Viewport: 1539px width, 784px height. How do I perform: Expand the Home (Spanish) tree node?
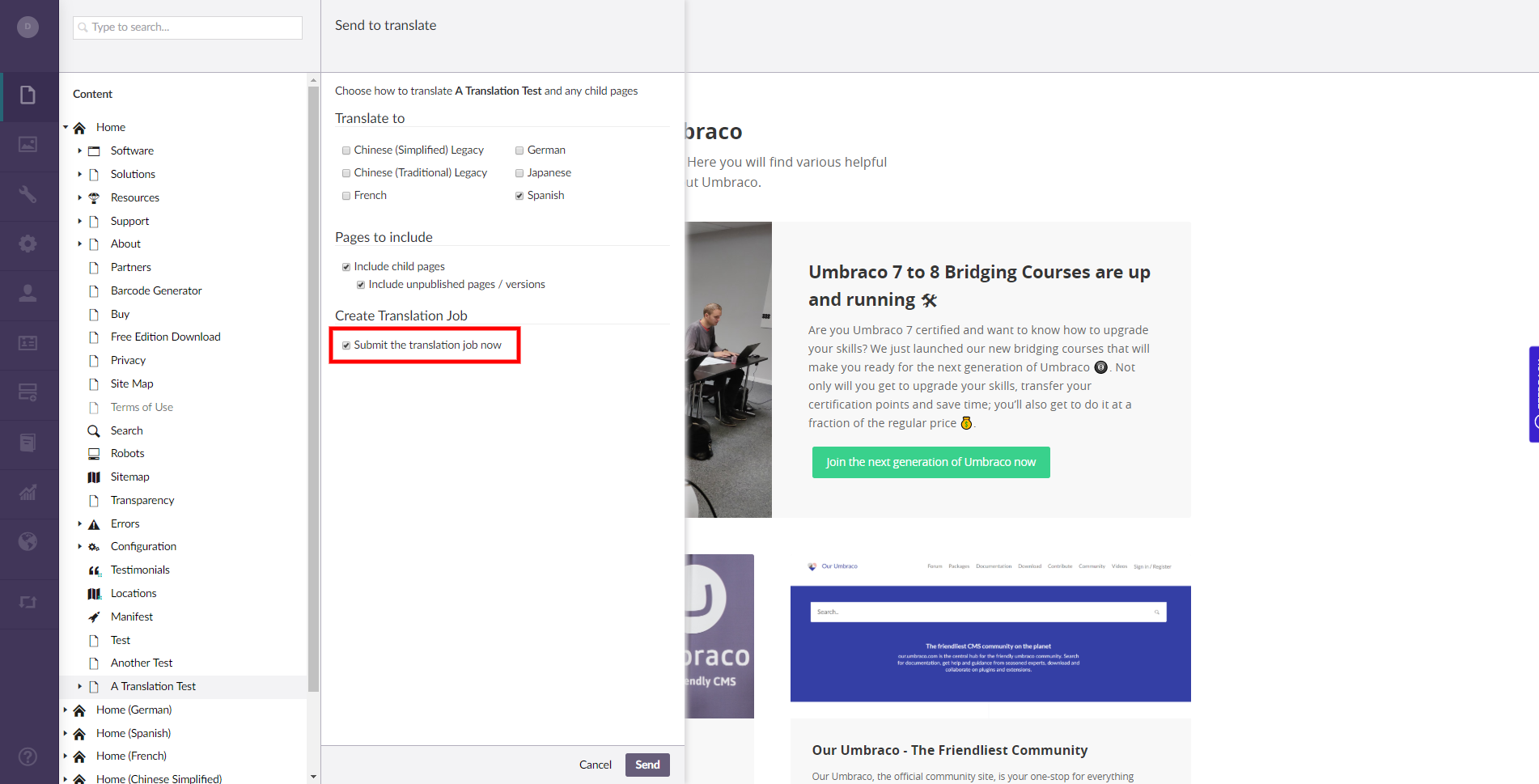tap(66, 733)
